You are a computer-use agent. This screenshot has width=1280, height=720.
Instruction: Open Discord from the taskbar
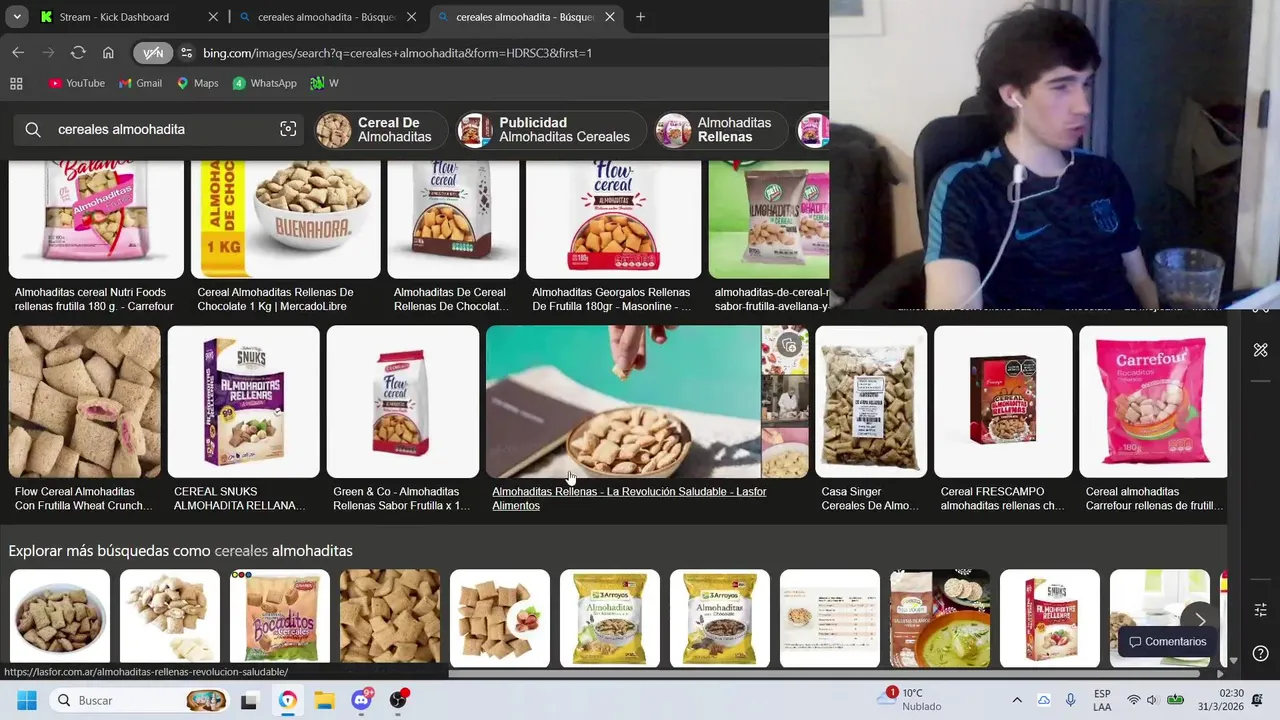[x=361, y=700]
